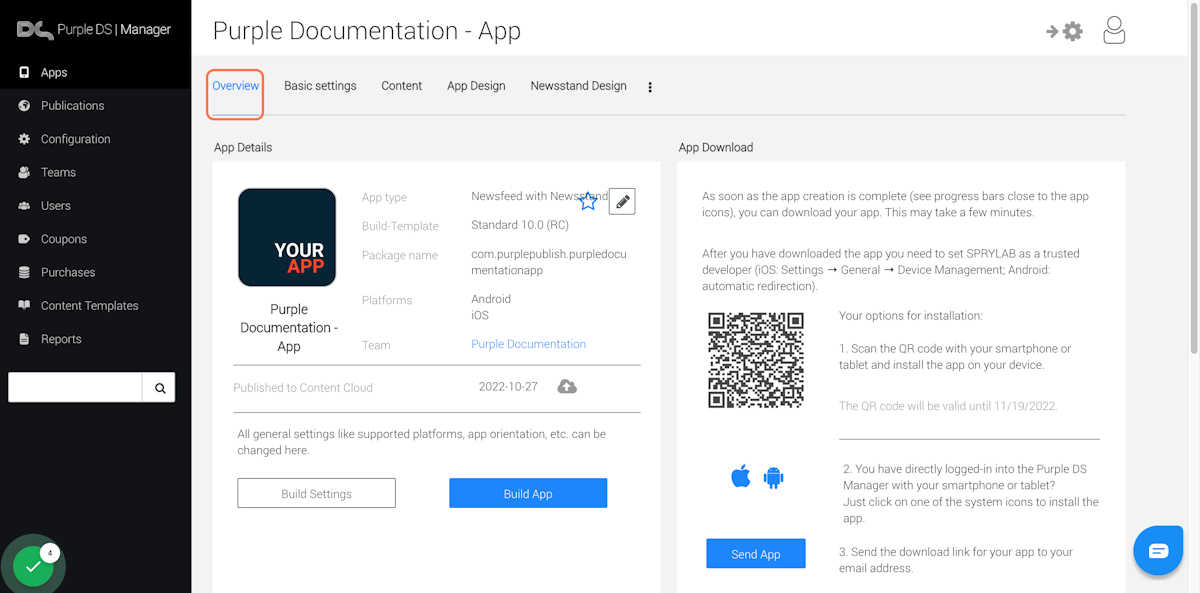
Task: Mark app as favorite with star icon
Action: (588, 201)
